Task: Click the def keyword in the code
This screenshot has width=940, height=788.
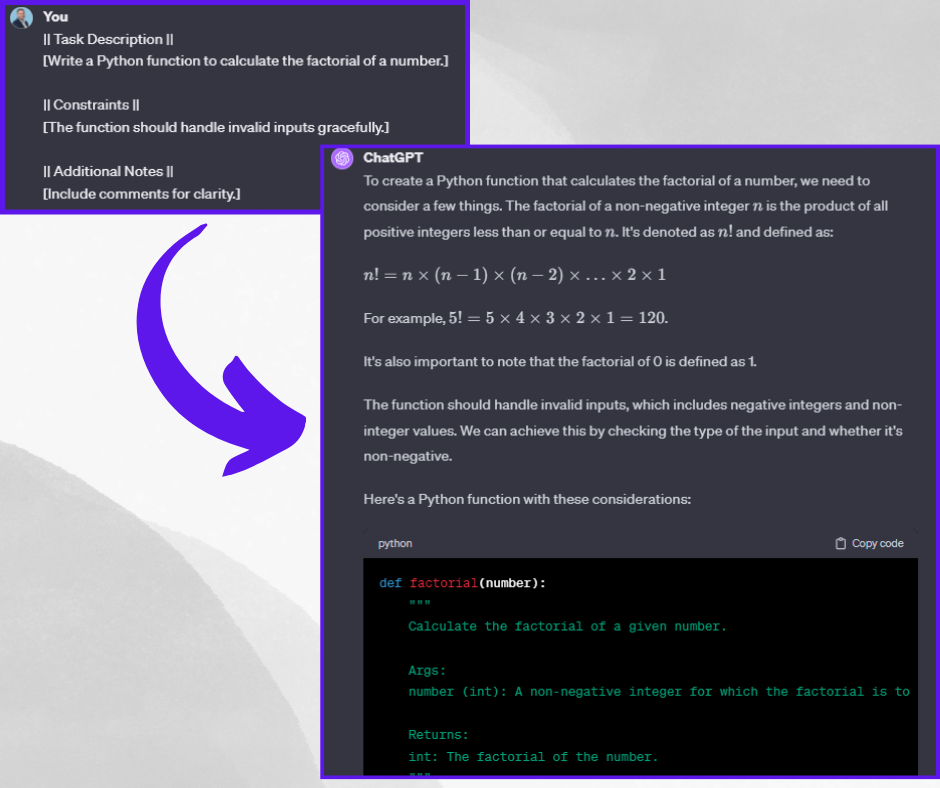Action: 390,582
